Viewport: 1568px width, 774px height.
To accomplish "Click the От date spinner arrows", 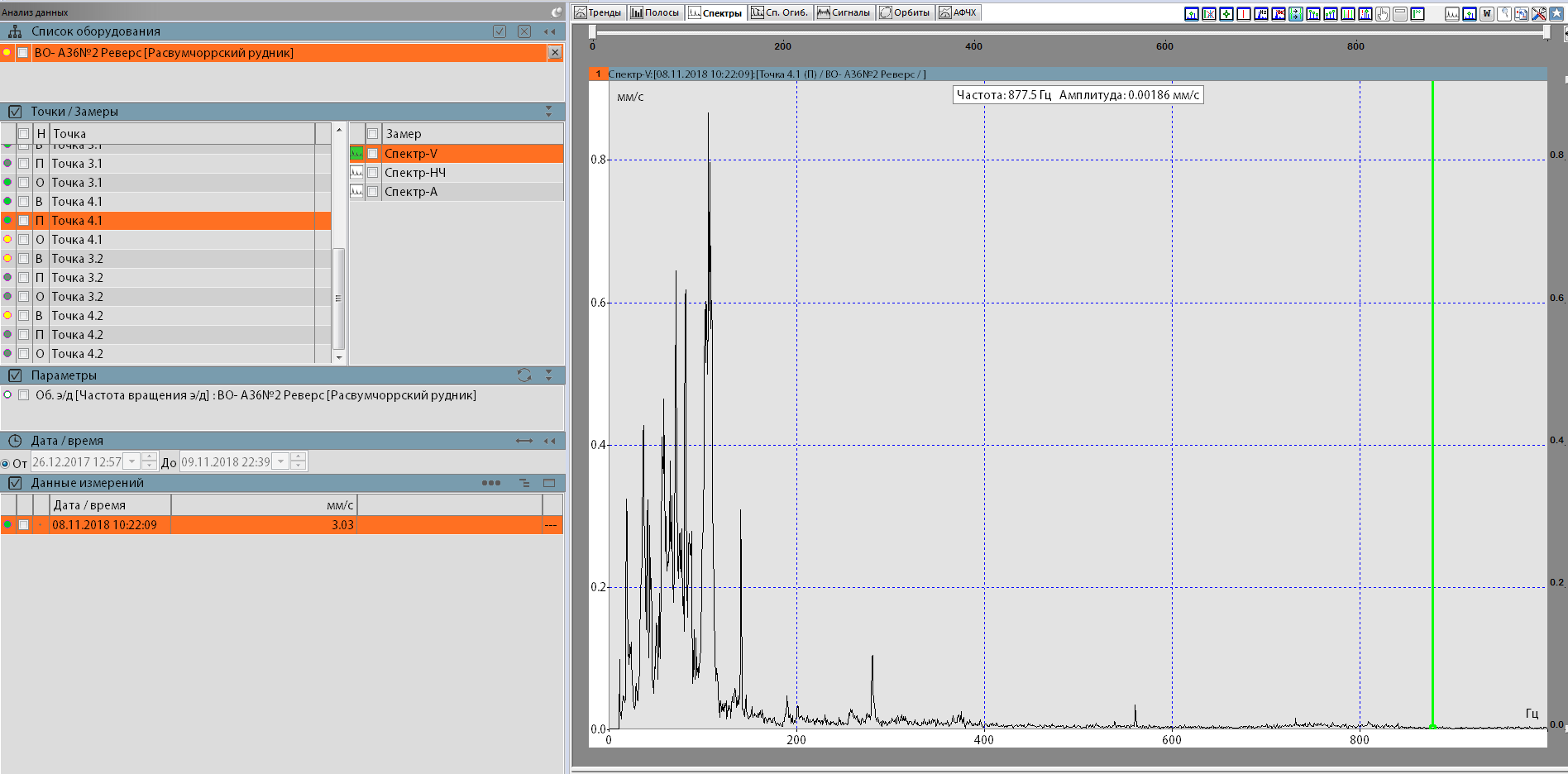I will point(149,461).
